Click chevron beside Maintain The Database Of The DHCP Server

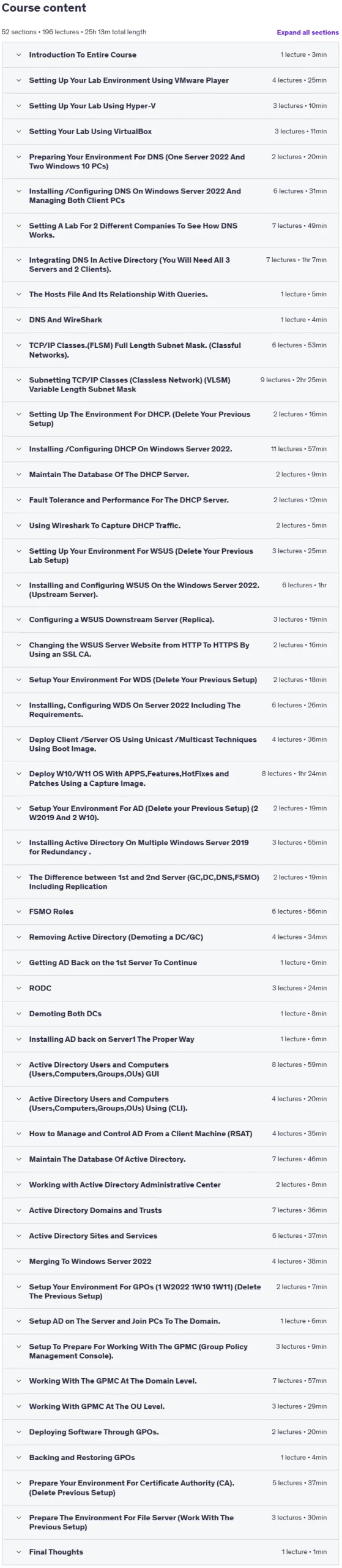point(18,475)
